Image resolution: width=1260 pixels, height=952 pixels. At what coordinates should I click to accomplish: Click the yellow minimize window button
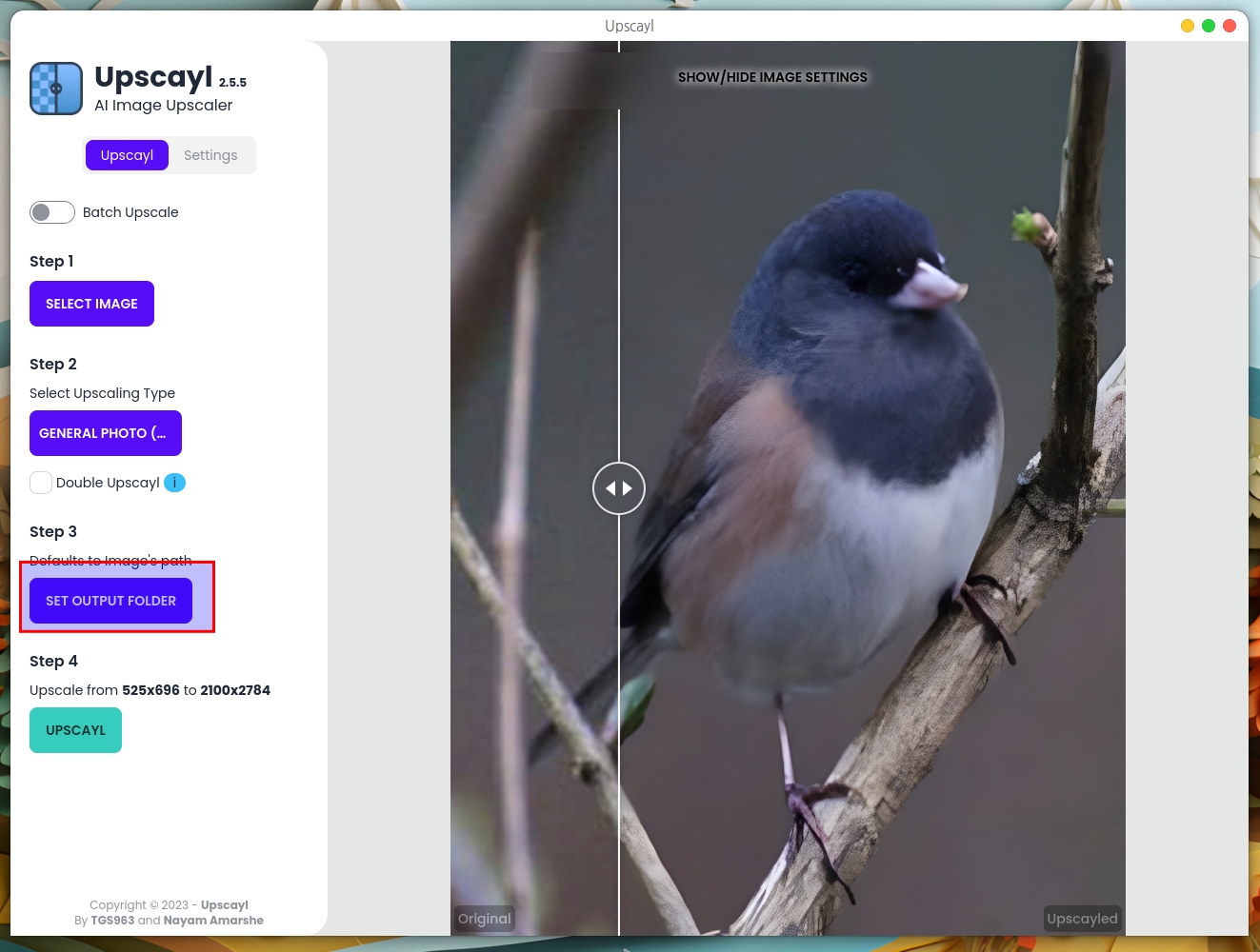tap(1188, 26)
